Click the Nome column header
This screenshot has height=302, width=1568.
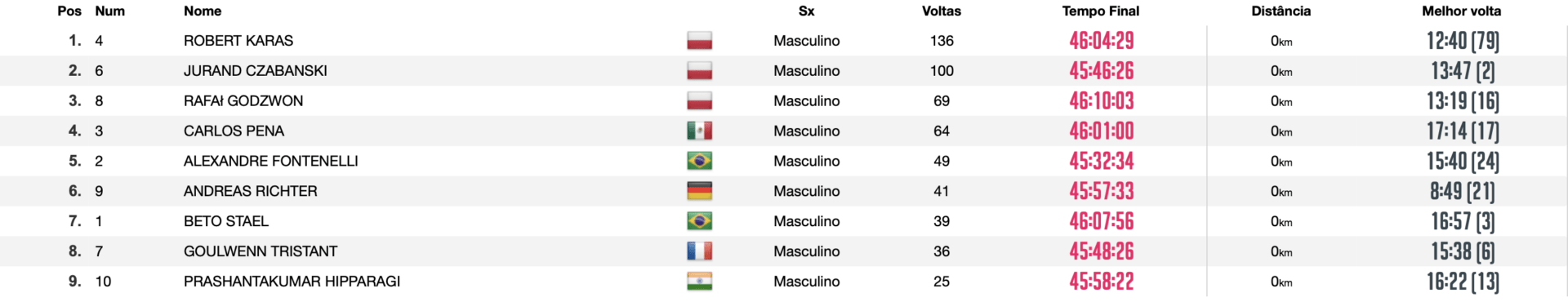(203, 11)
